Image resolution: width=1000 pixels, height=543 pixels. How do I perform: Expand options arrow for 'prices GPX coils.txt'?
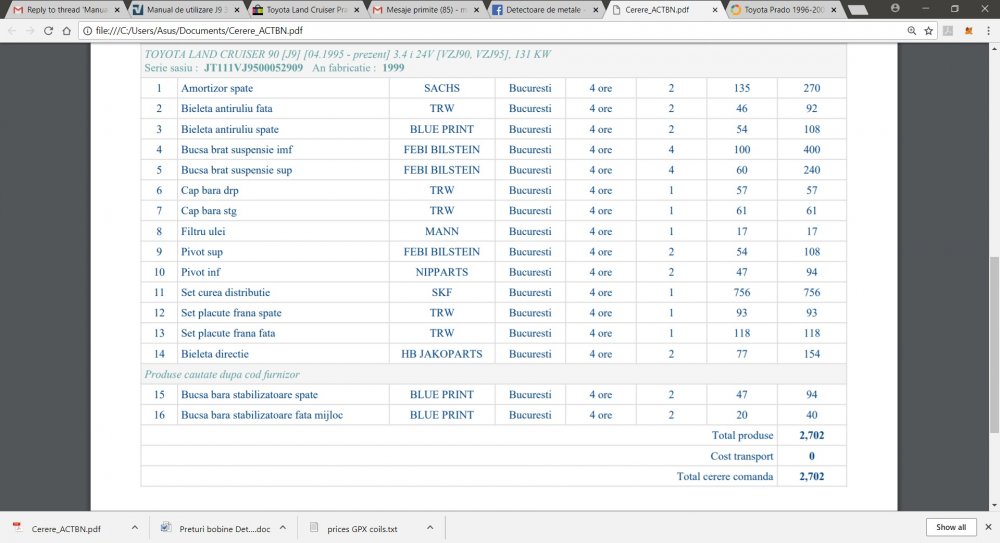pos(430,528)
